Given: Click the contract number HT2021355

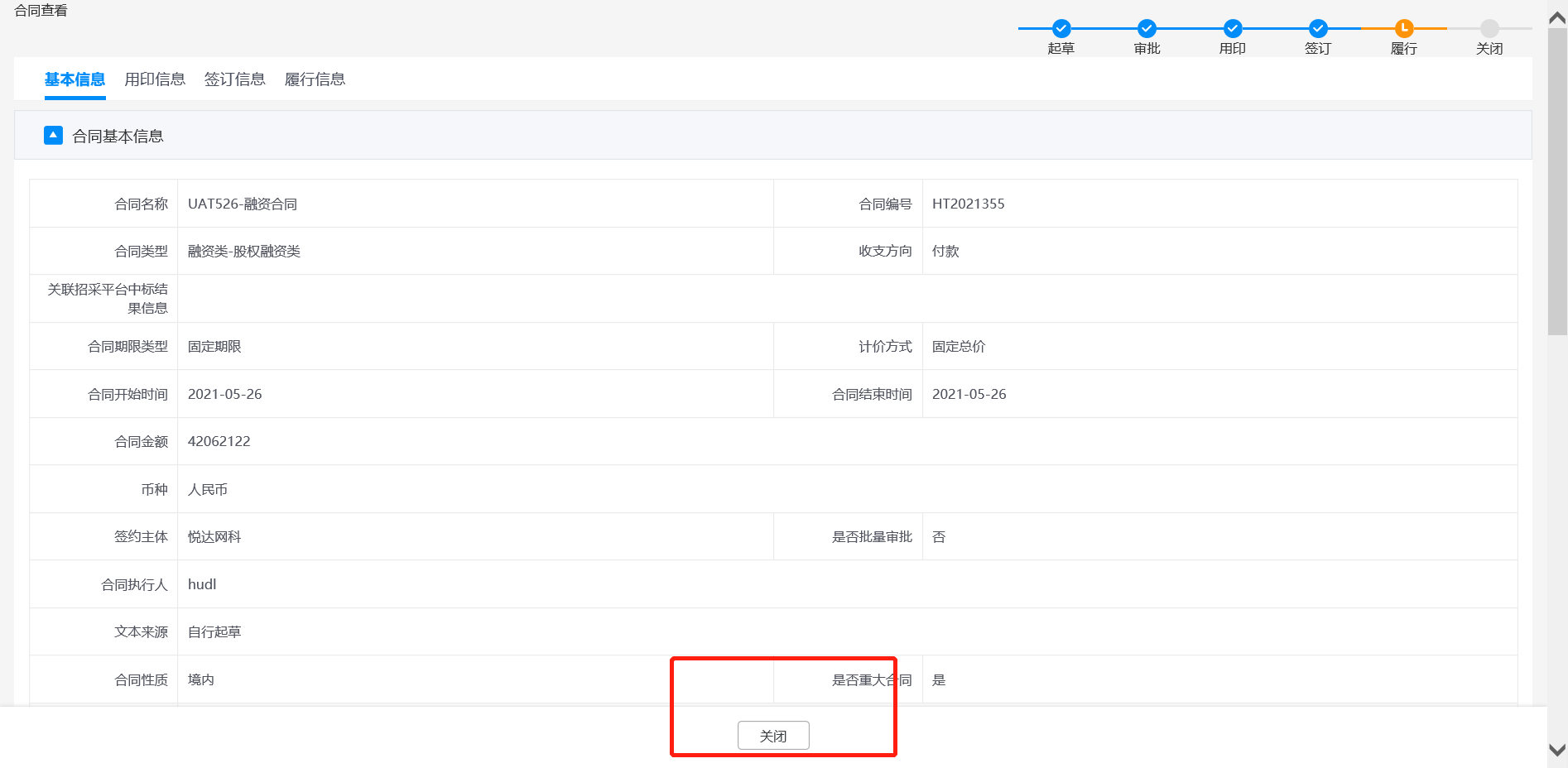Looking at the screenshot, I should click(968, 204).
